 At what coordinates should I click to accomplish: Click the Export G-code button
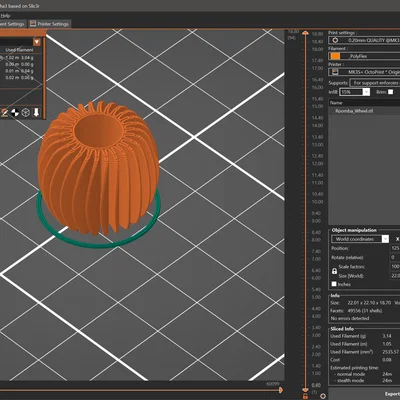pyautogui.click(x=364, y=394)
